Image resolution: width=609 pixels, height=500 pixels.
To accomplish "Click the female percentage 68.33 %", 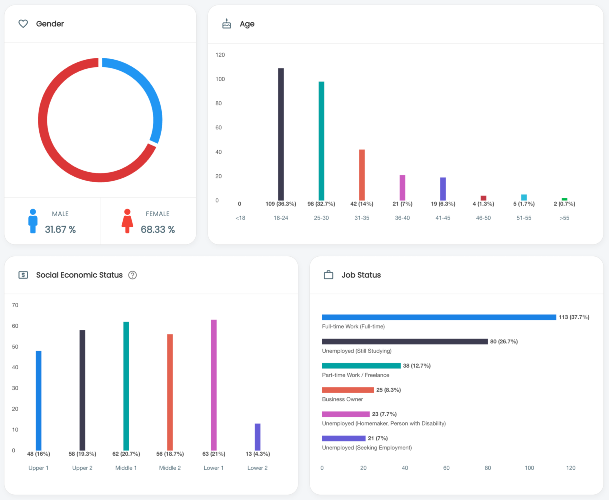I will tap(158, 230).
